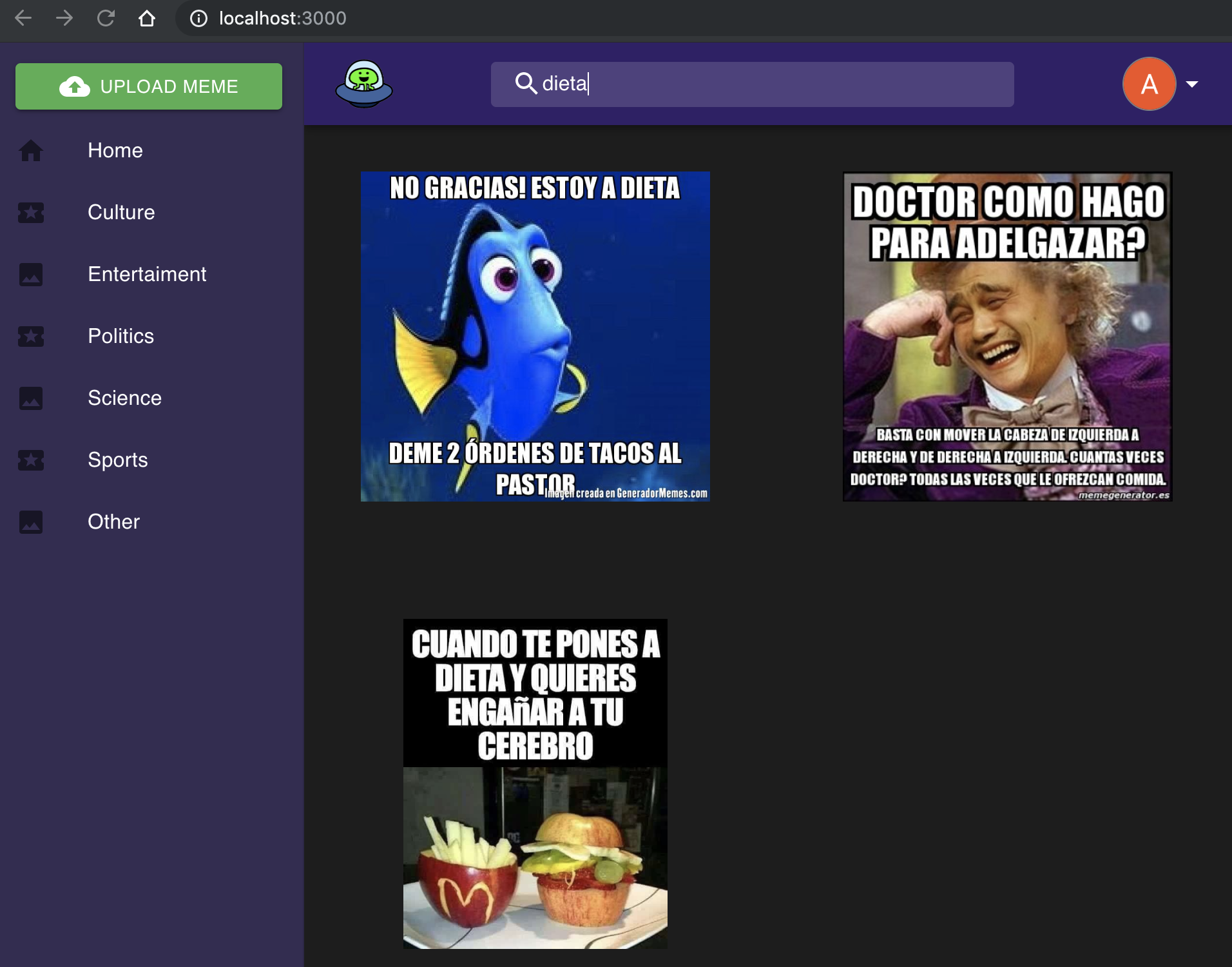Click the cloud upload icon
Image resolution: width=1232 pixels, height=967 pixels.
click(x=75, y=86)
